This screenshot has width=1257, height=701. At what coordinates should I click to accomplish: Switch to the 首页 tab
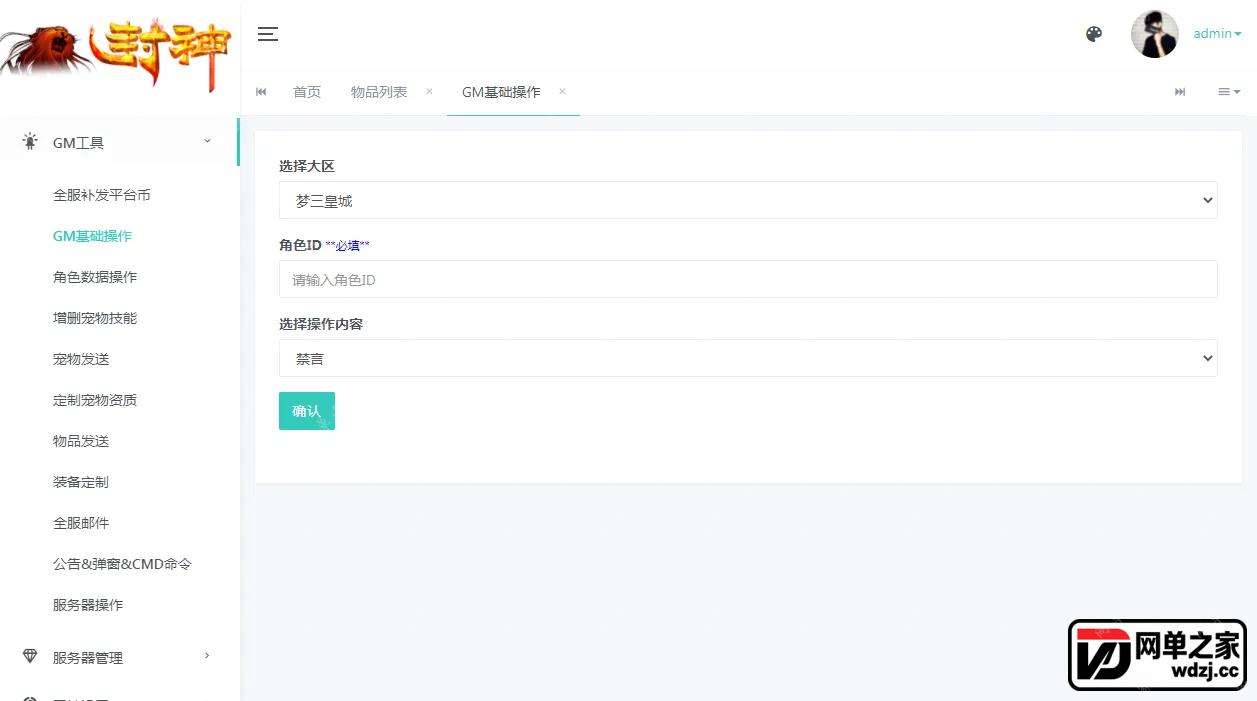(307, 92)
